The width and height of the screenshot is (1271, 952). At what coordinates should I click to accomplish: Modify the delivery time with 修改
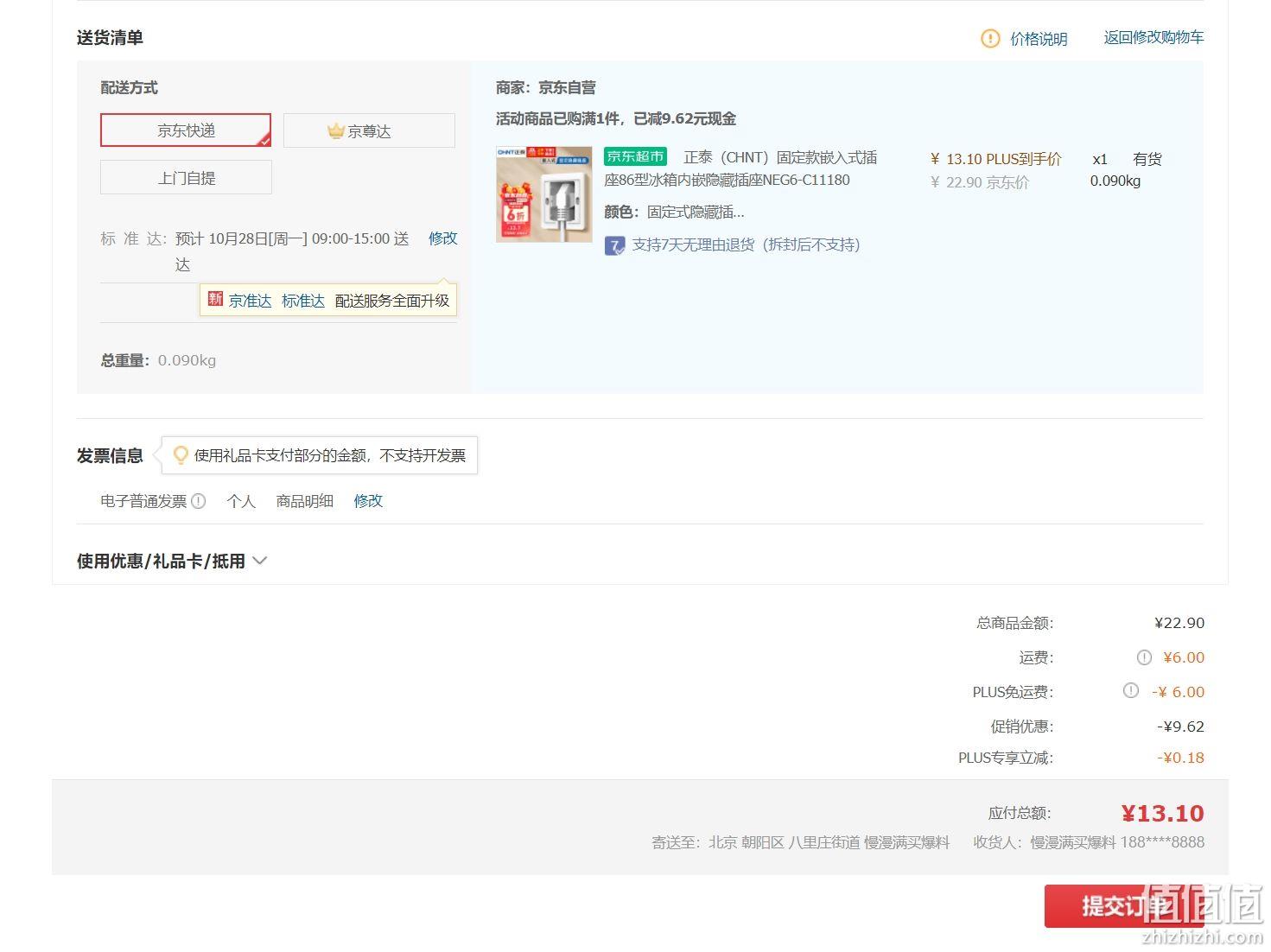(x=443, y=238)
